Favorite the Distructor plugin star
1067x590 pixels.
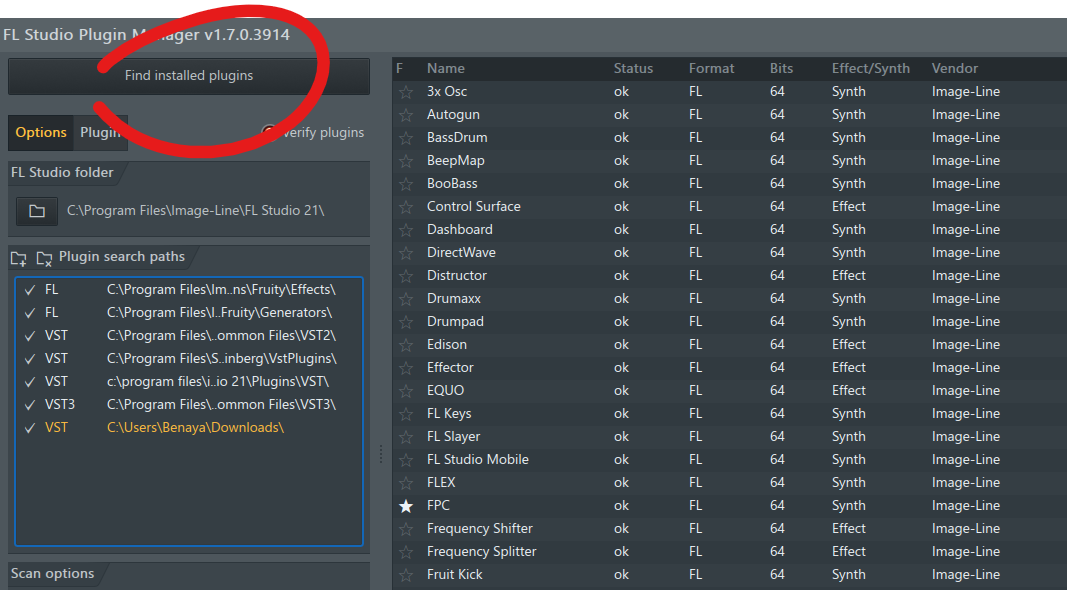pos(406,276)
